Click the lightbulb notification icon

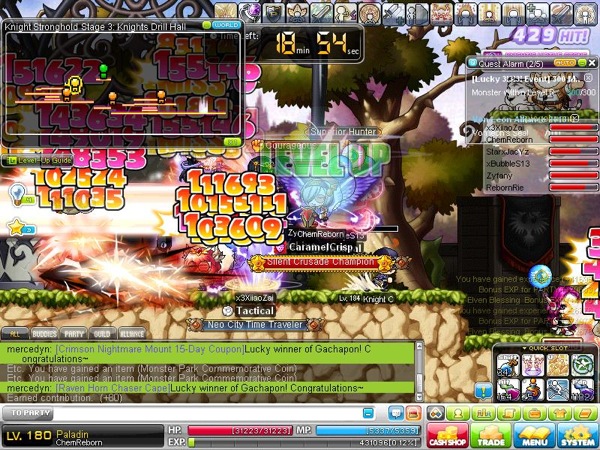tap(17, 195)
